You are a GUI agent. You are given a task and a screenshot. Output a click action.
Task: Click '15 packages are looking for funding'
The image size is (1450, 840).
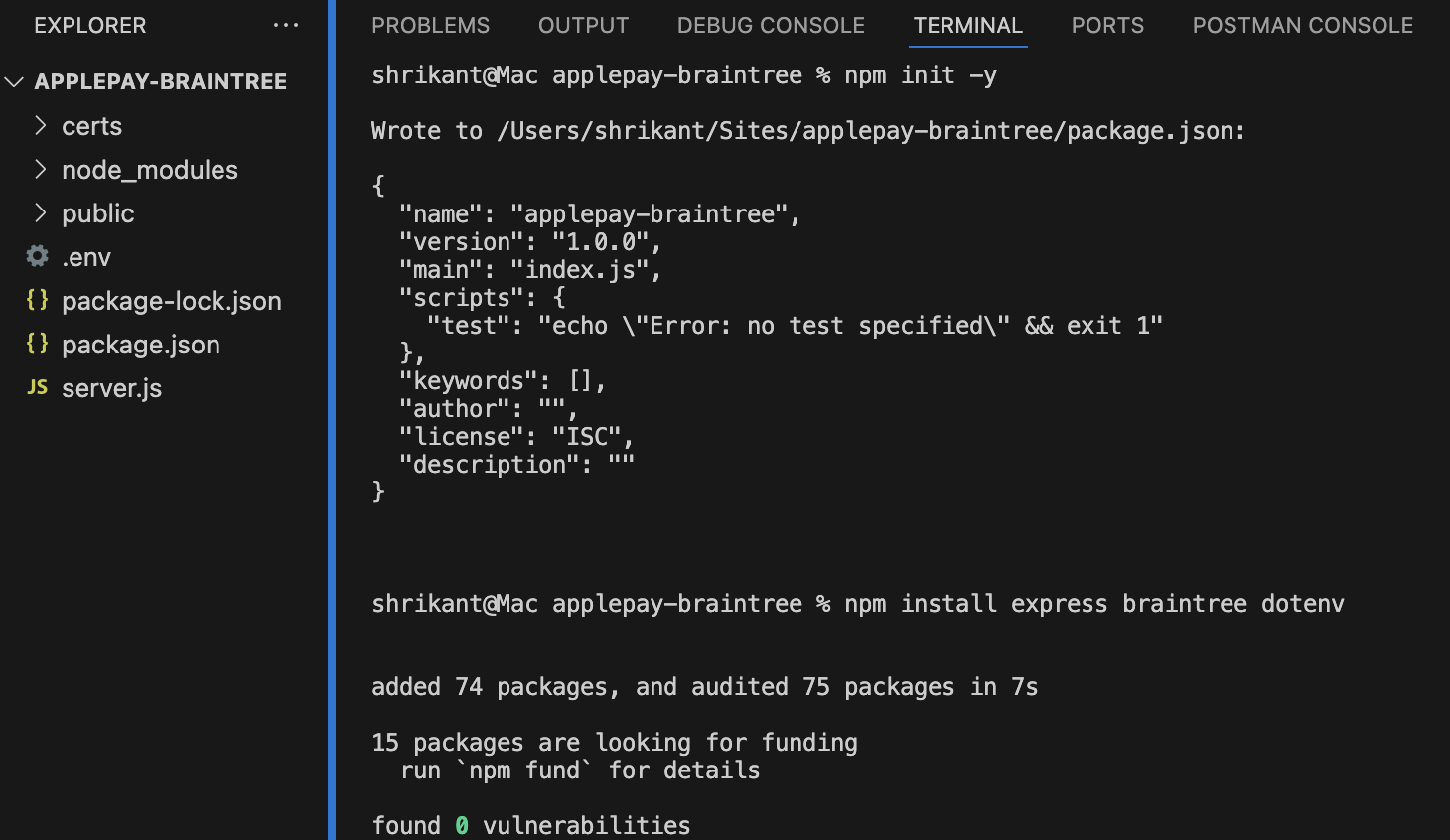pos(615,743)
